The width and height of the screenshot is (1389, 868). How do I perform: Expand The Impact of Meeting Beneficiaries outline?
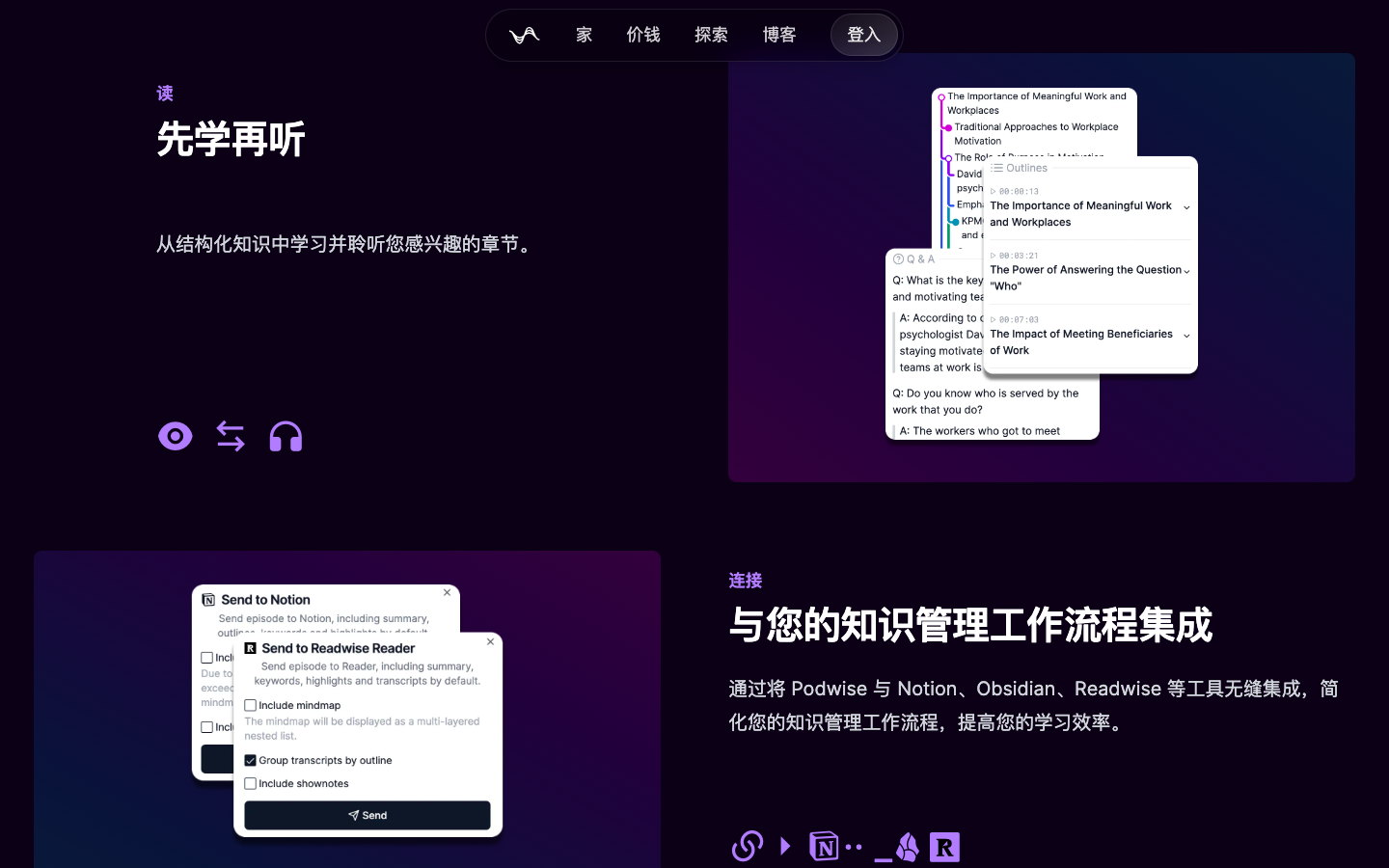click(x=1186, y=336)
